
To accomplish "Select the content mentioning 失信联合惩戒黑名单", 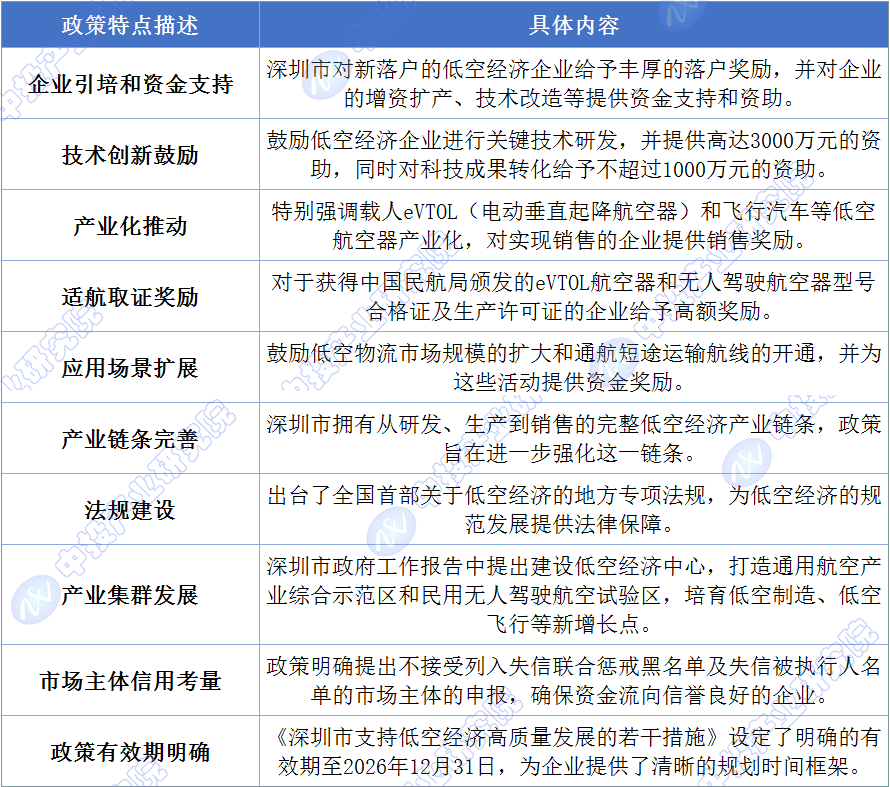I will [x=574, y=681].
